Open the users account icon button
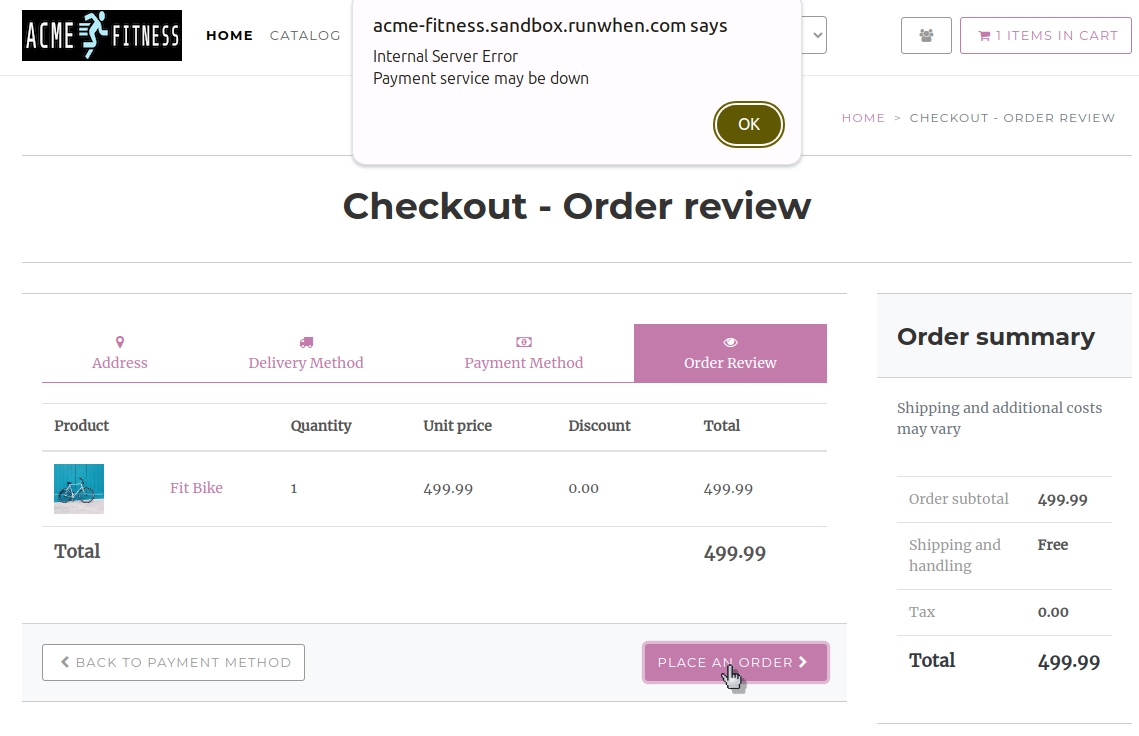The width and height of the screenshot is (1139, 736). pos(926,36)
